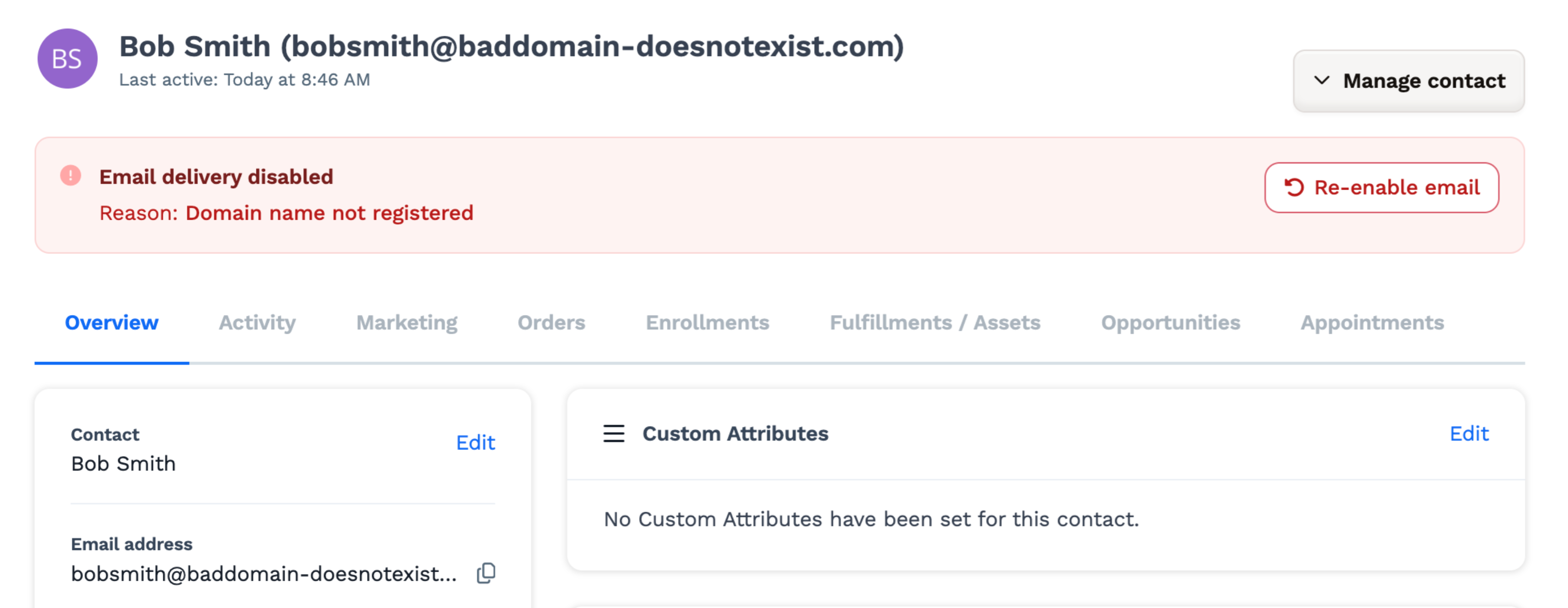Click the red alert warning icon
This screenshot has height=608, width=1568.
[70, 175]
